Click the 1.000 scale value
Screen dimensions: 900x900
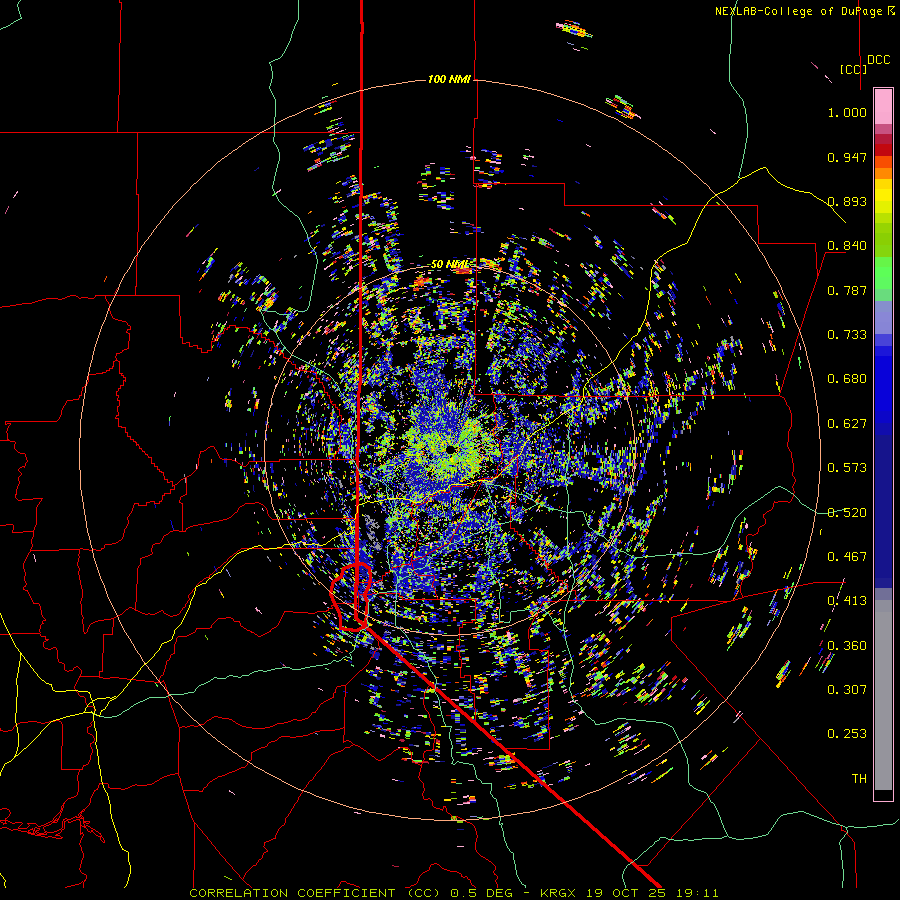pyautogui.click(x=847, y=112)
